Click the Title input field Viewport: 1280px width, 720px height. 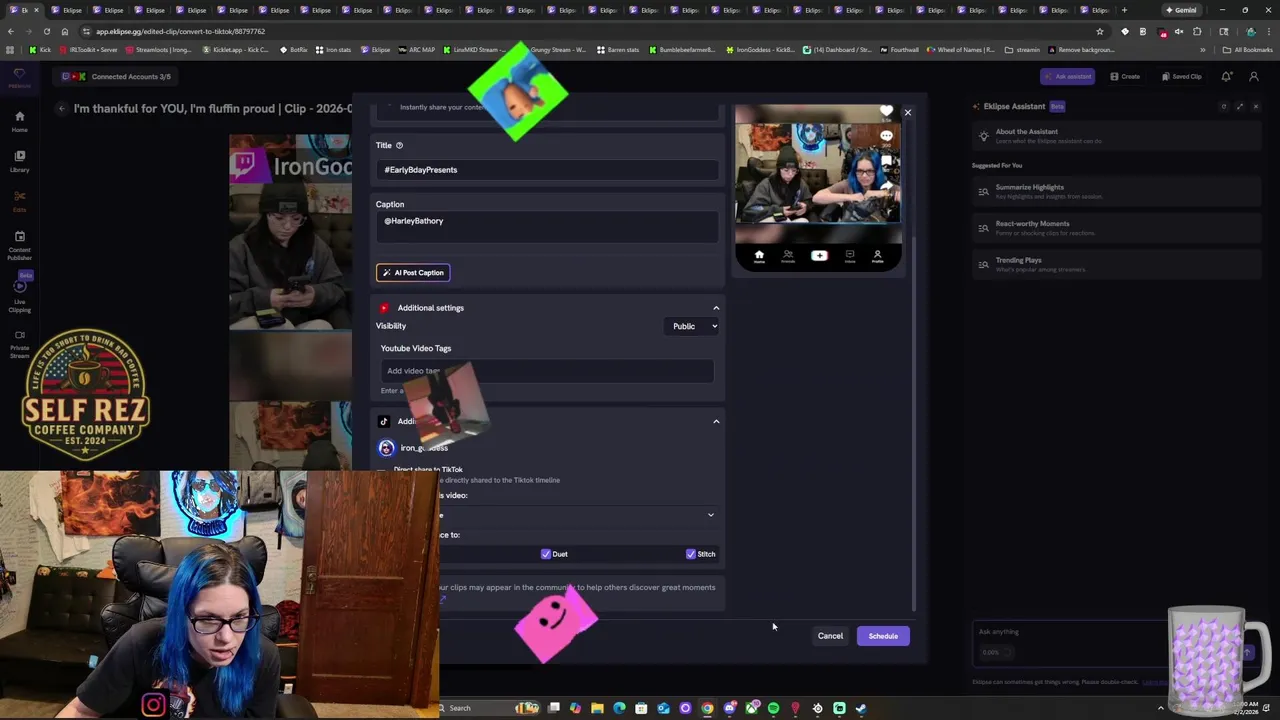point(548,170)
